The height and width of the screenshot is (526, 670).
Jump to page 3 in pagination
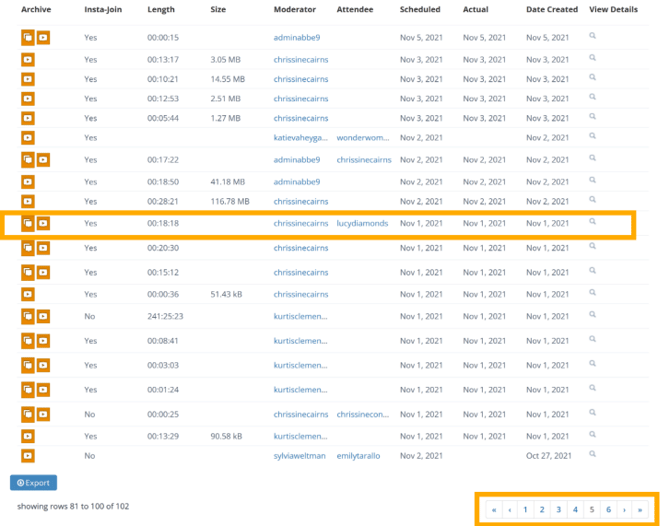coord(558,510)
